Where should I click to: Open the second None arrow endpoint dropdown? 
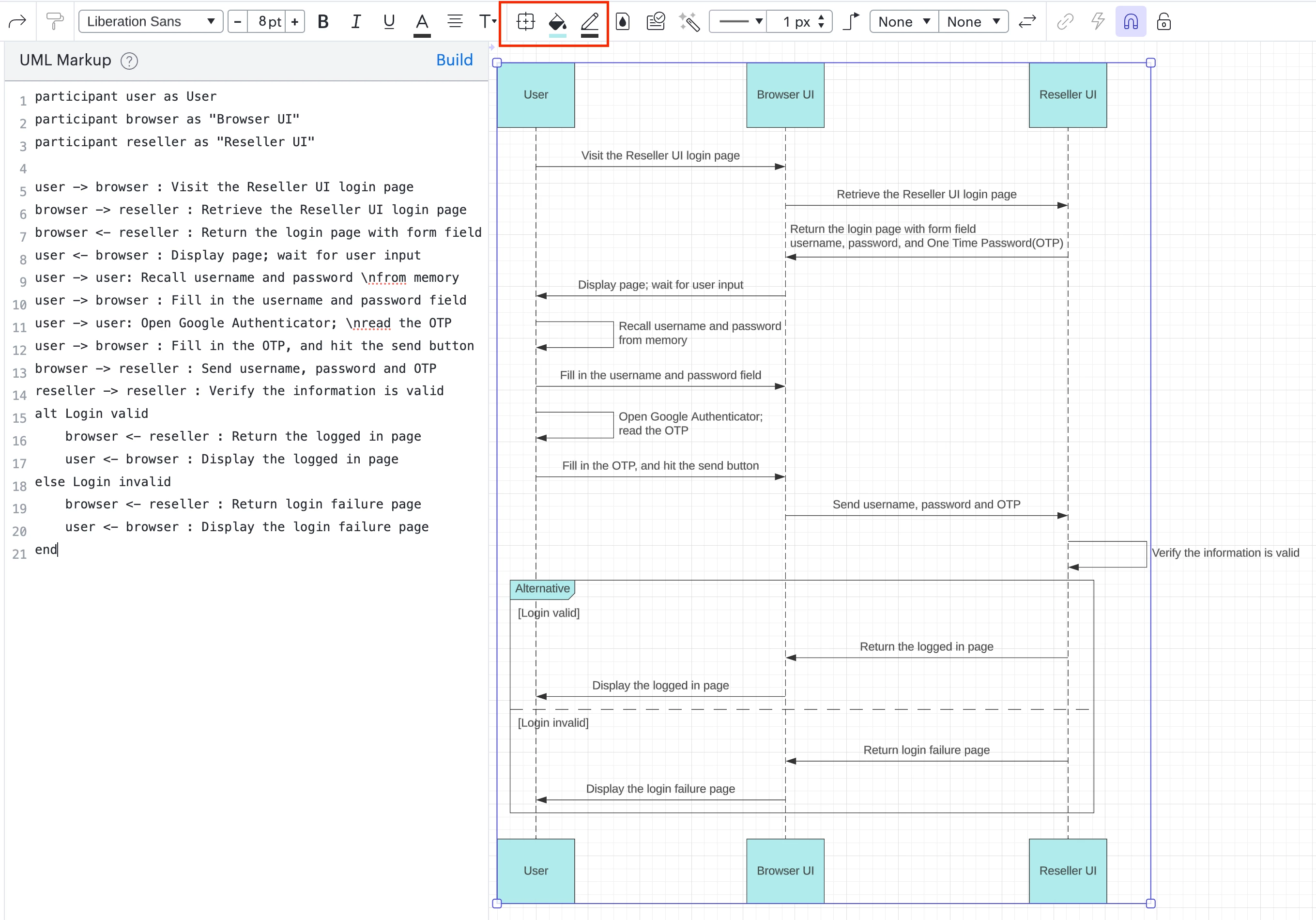click(973, 22)
